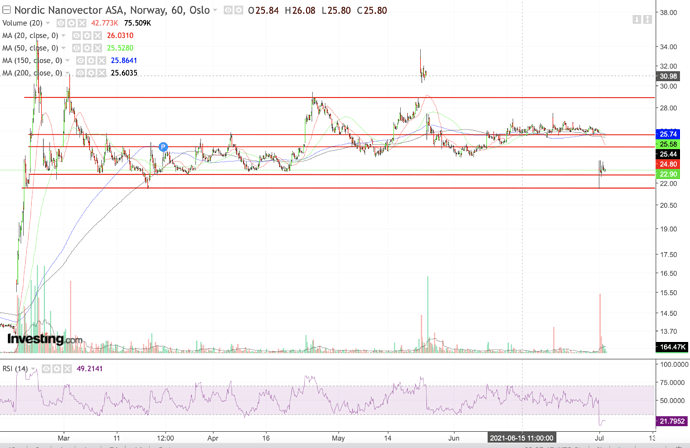Click the RSI (14) legend label
This screenshot has height=448, width=690.
coord(15,369)
